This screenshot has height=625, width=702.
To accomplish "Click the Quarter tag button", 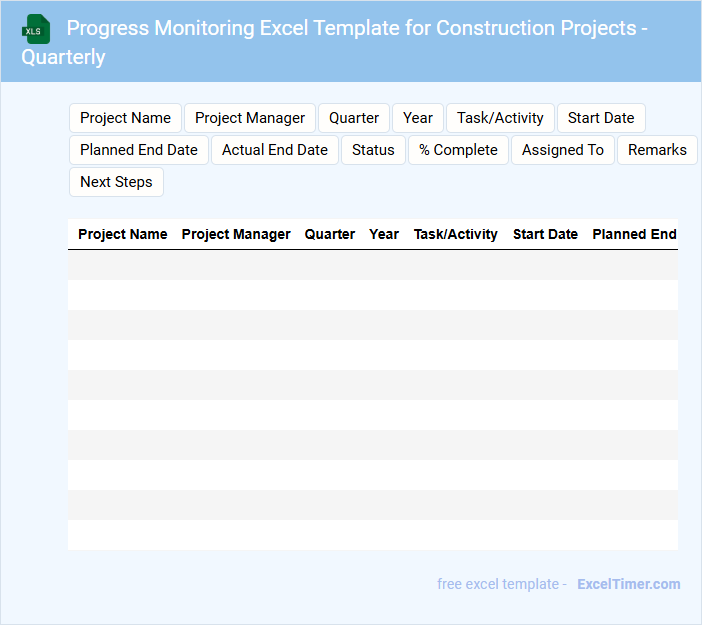I will click(x=354, y=118).
